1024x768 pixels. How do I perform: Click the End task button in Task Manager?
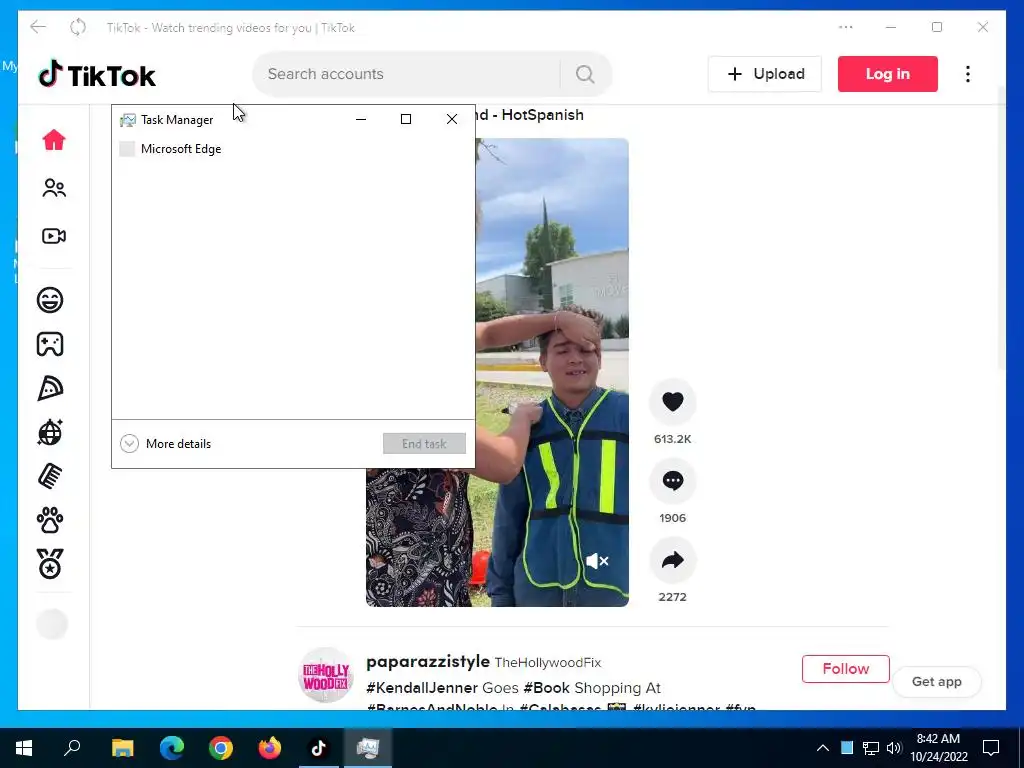424,443
